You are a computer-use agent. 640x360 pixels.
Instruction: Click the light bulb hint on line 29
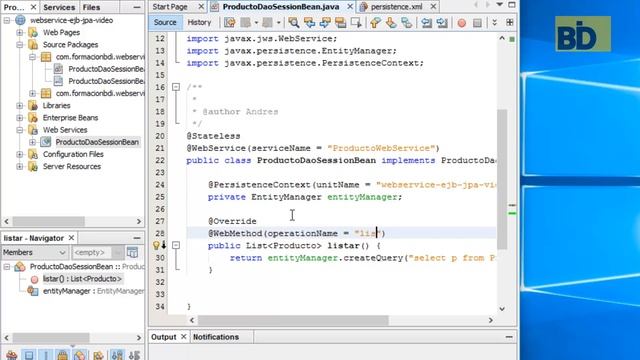point(156,245)
